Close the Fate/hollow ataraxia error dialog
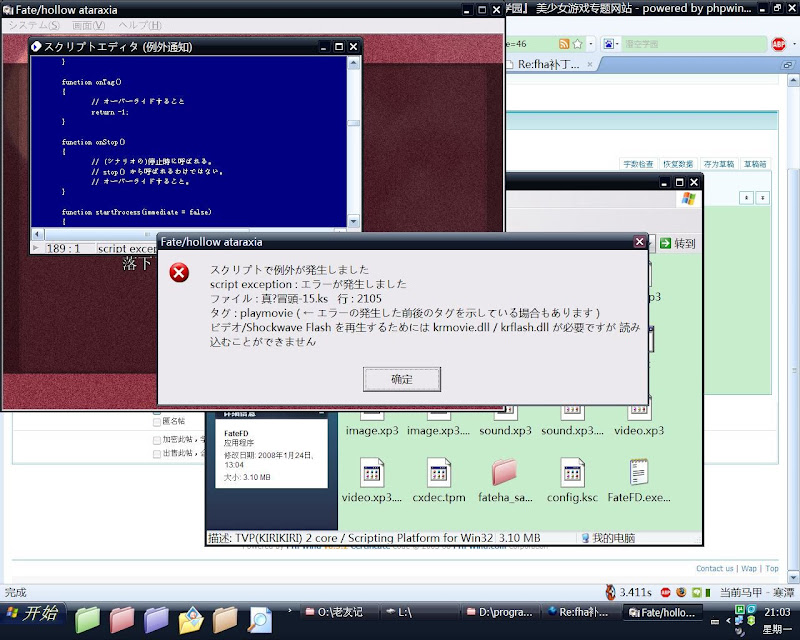 (639, 242)
